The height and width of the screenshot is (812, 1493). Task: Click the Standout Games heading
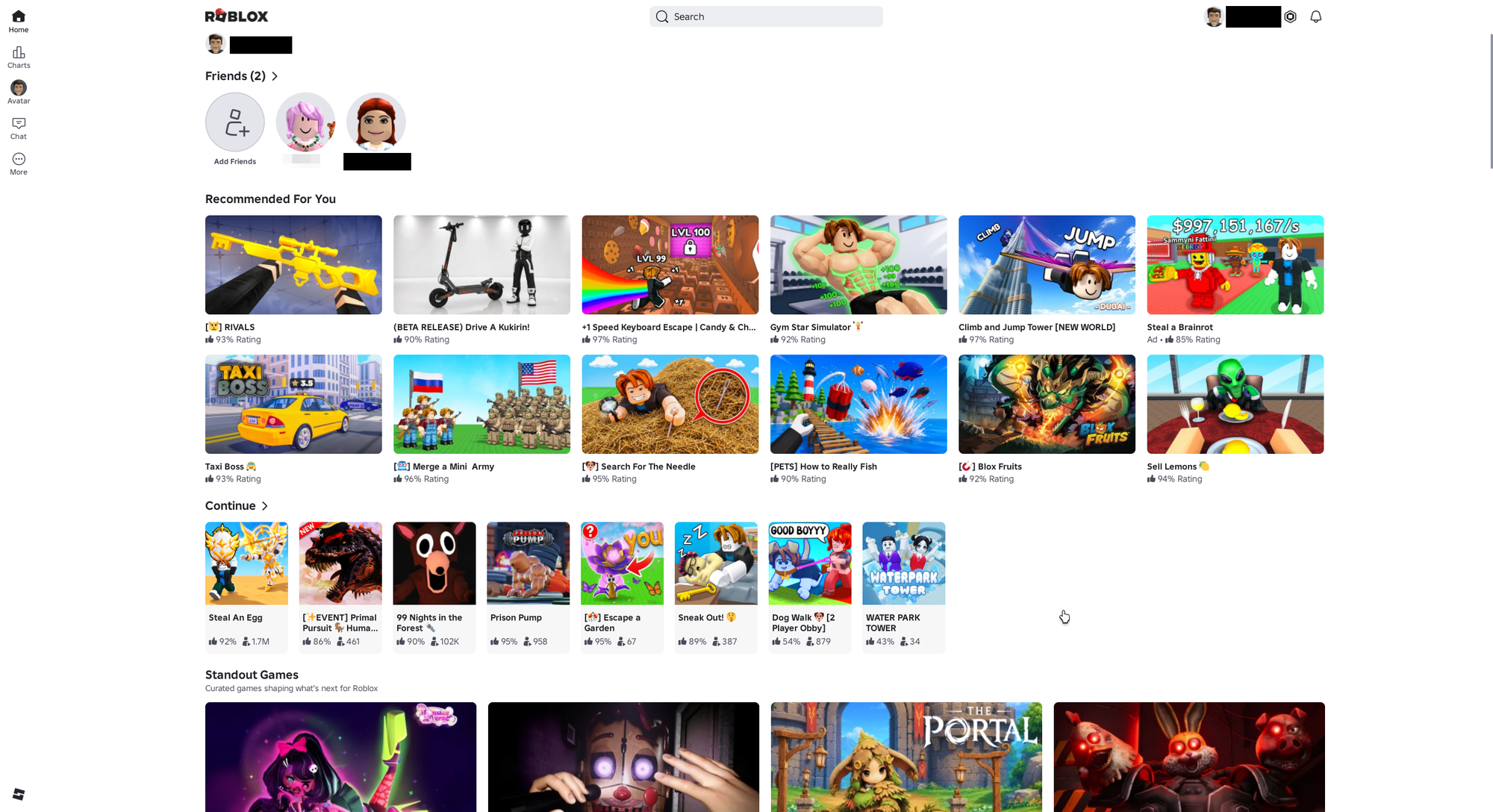pos(252,675)
